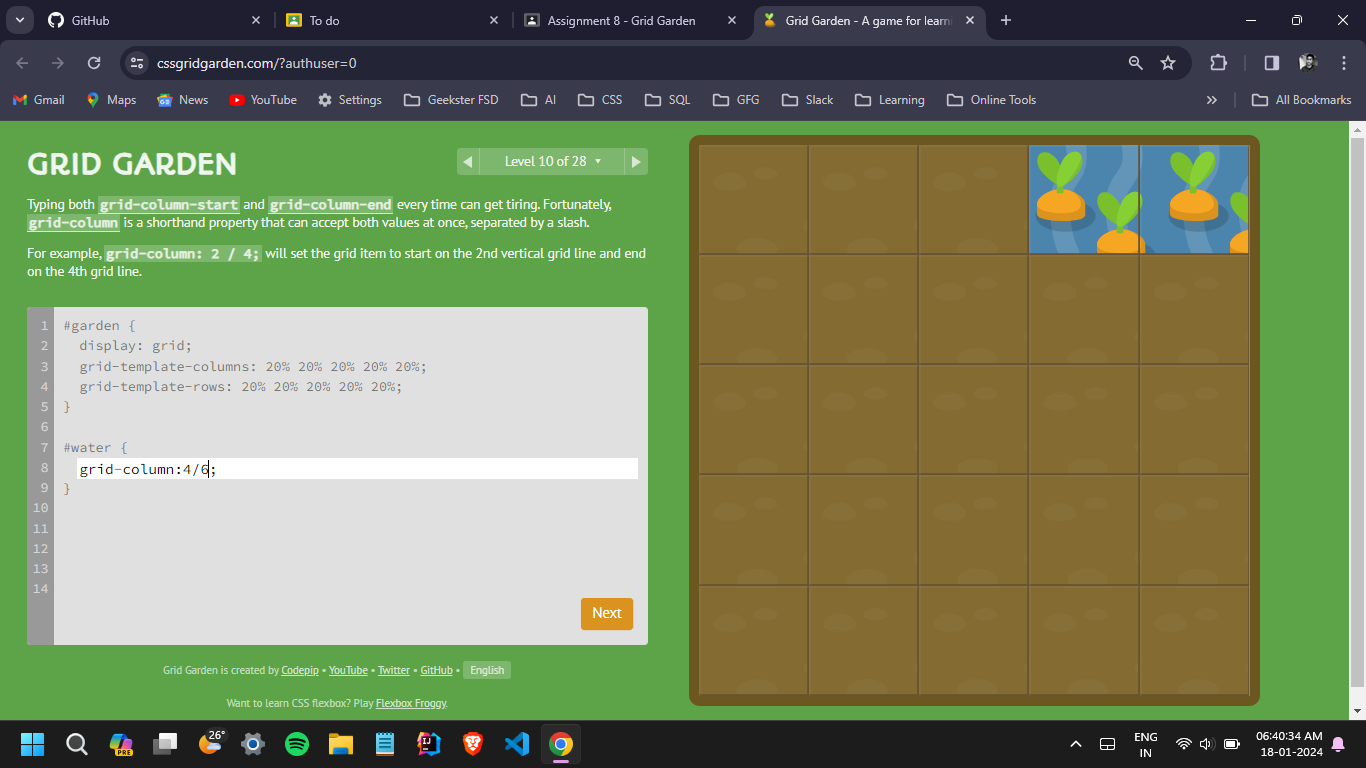The width and height of the screenshot is (1366, 768).
Task: Launch Visual Studio Code from the taskbar
Action: click(516, 744)
